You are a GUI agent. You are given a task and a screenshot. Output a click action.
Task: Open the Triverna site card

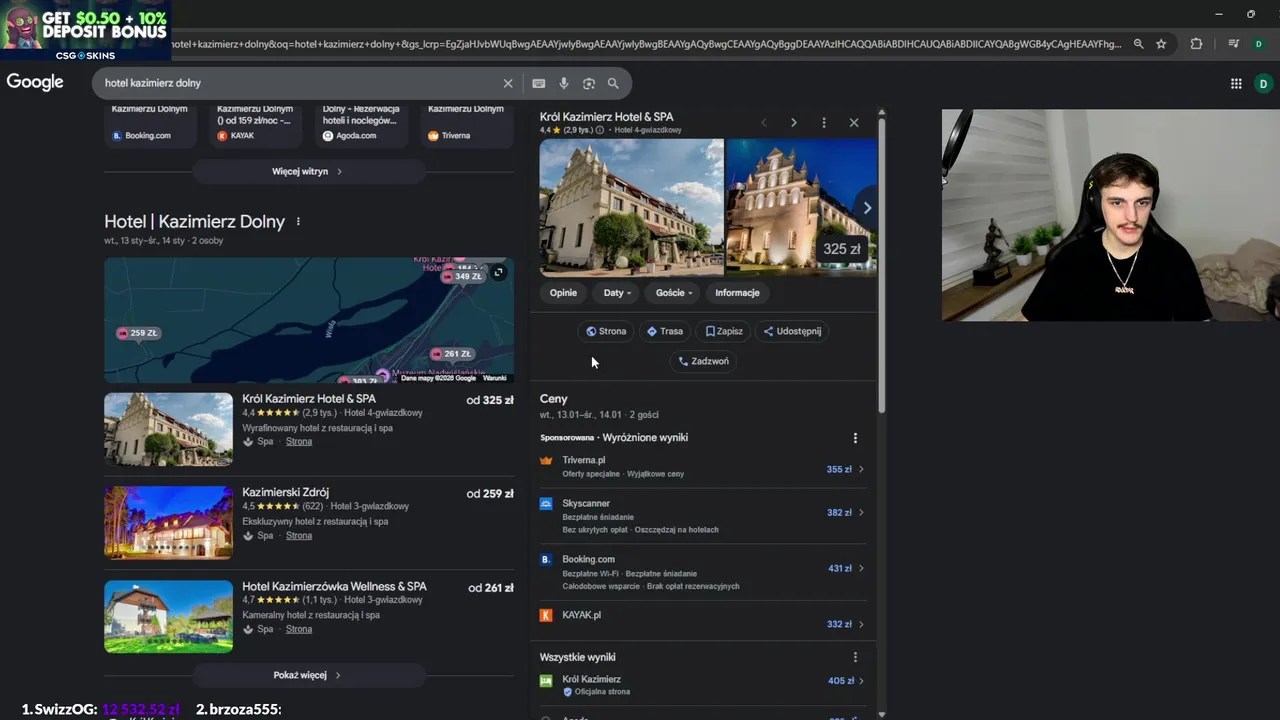pyautogui.click(x=466, y=126)
